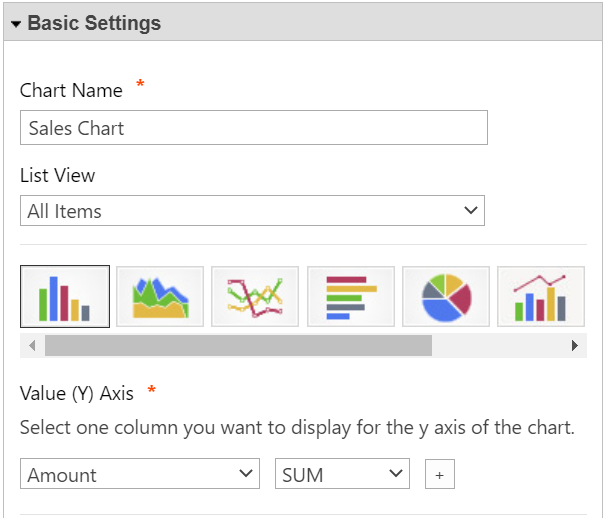Open the List View dropdown showing All Items
This screenshot has height=518, width=606.
(252, 211)
